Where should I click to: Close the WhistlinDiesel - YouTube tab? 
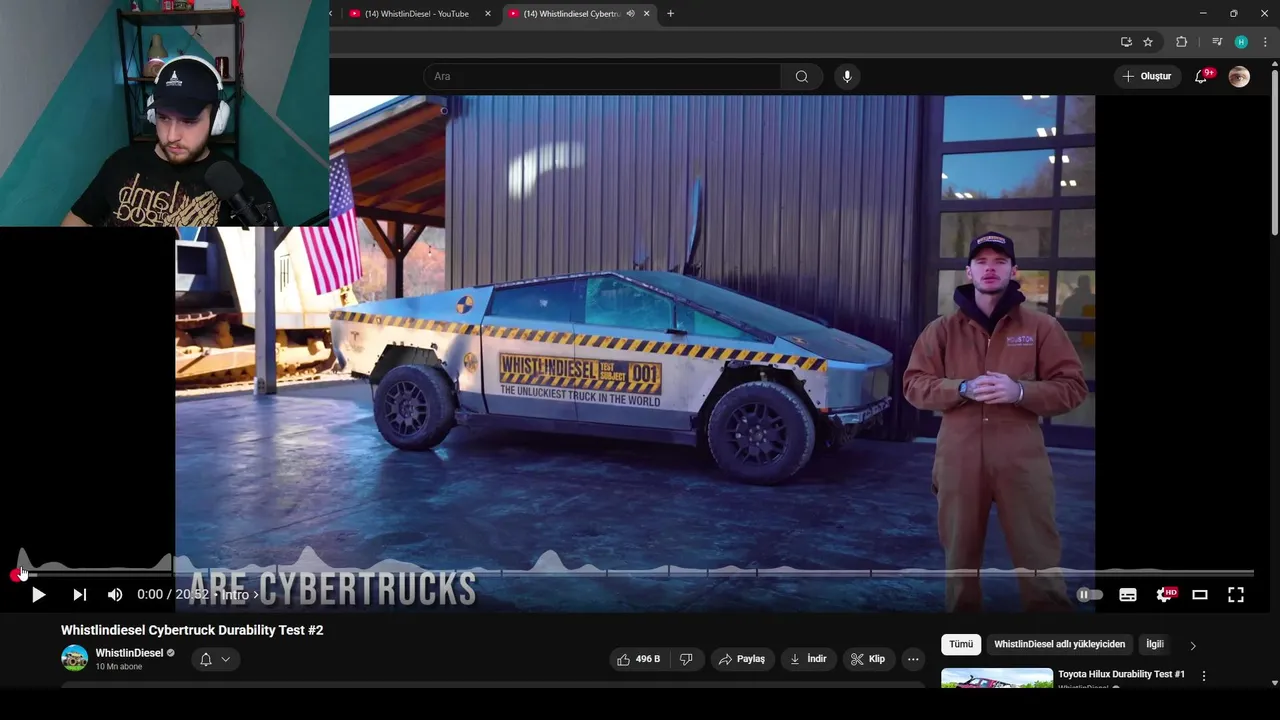[x=488, y=14]
